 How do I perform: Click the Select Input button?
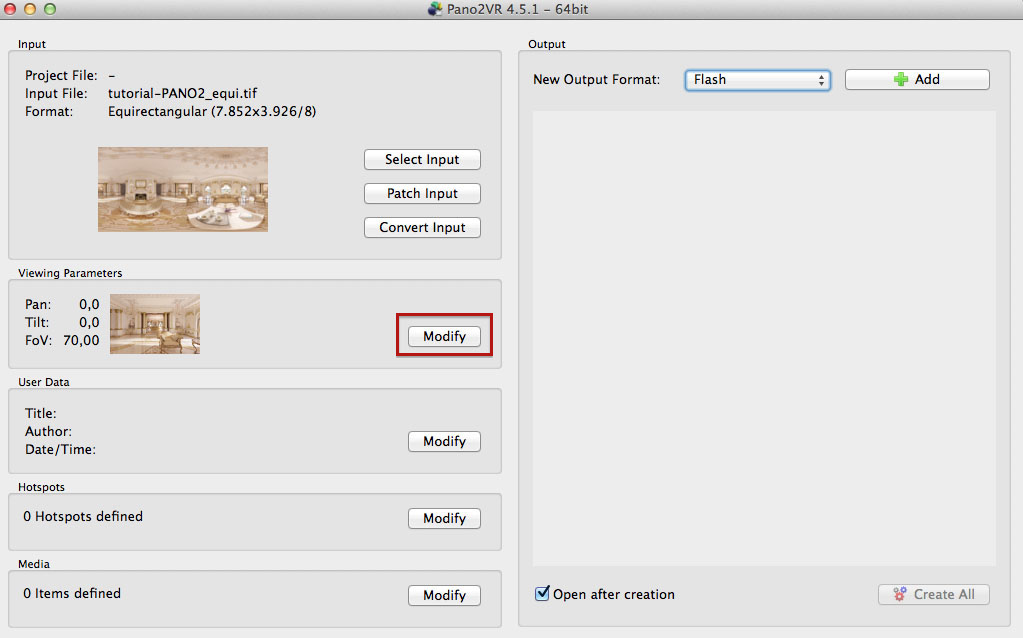[x=422, y=159]
